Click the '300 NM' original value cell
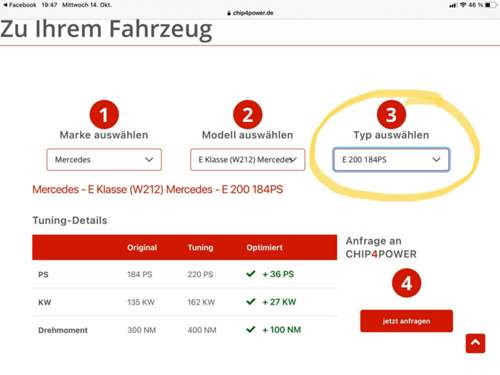Image resolution: width=500 pixels, height=375 pixels. [142, 330]
